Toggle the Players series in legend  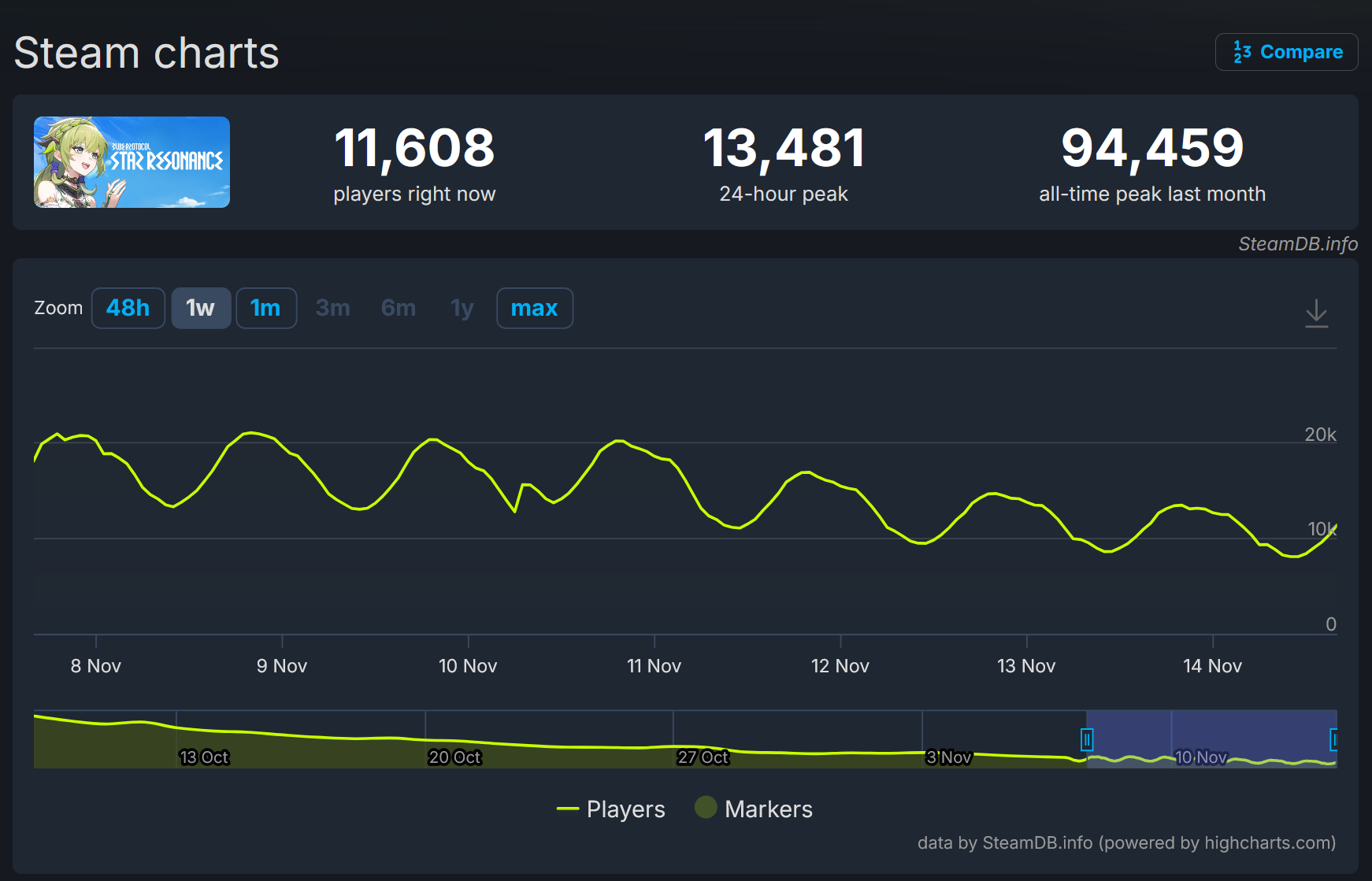611,809
